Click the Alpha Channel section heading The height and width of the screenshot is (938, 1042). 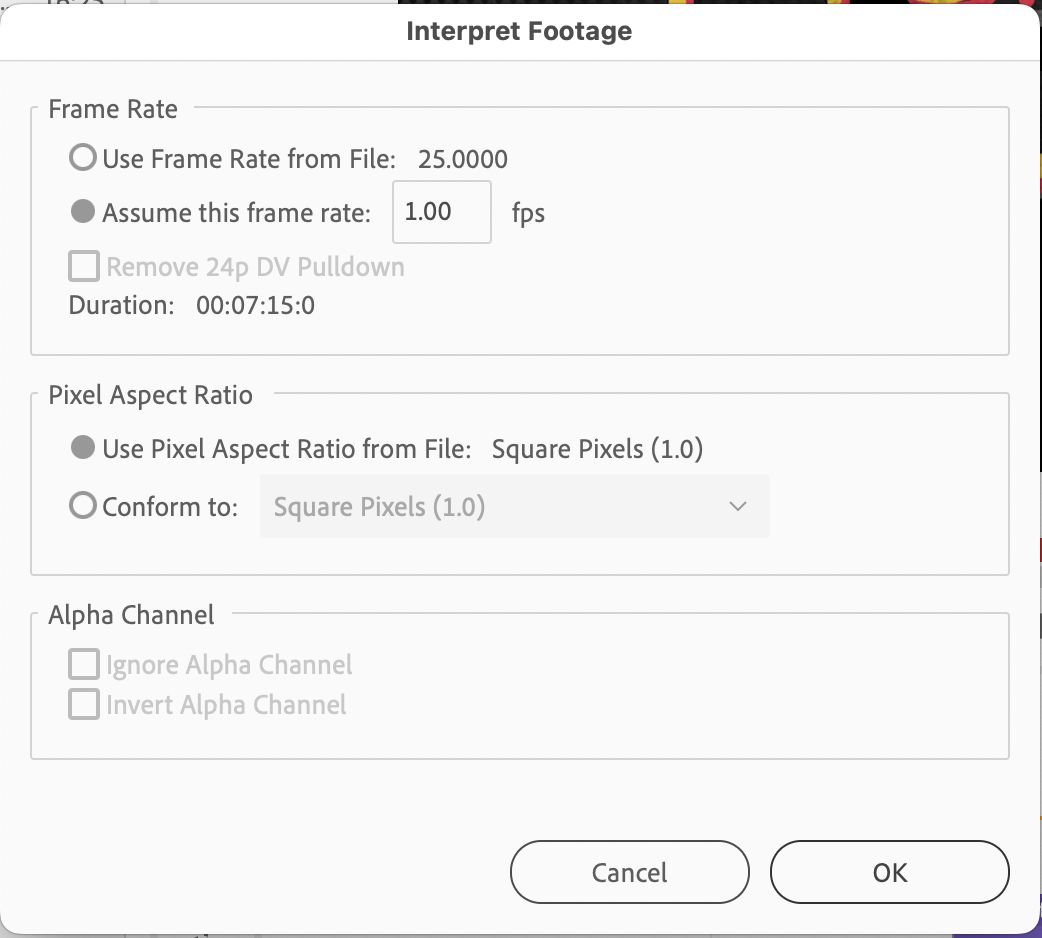pos(132,615)
